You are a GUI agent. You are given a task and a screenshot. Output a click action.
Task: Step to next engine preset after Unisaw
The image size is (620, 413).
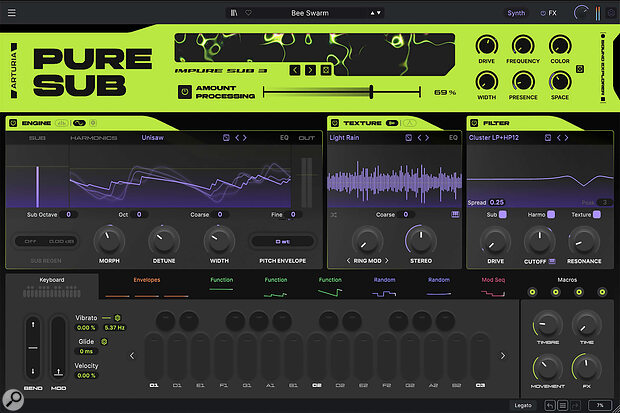point(245,138)
